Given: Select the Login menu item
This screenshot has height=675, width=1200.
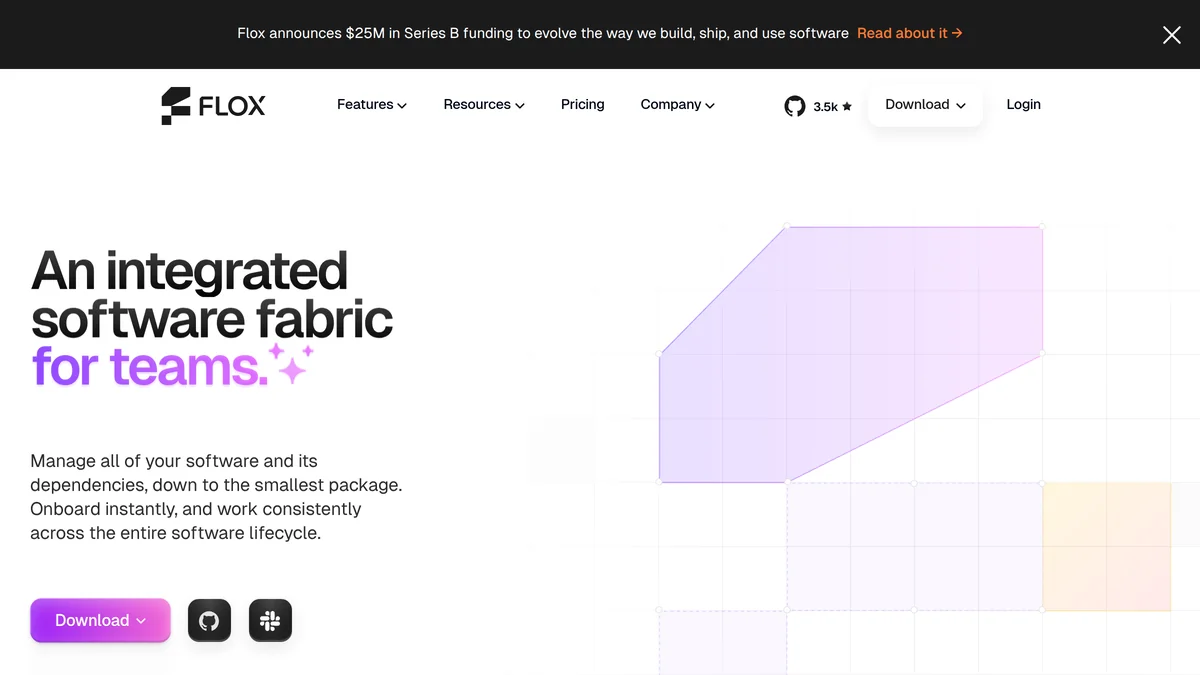Looking at the screenshot, I should (1023, 104).
